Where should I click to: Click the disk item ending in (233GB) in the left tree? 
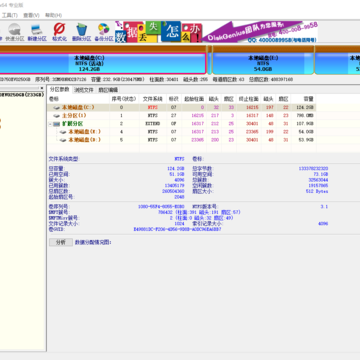click(22, 95)
